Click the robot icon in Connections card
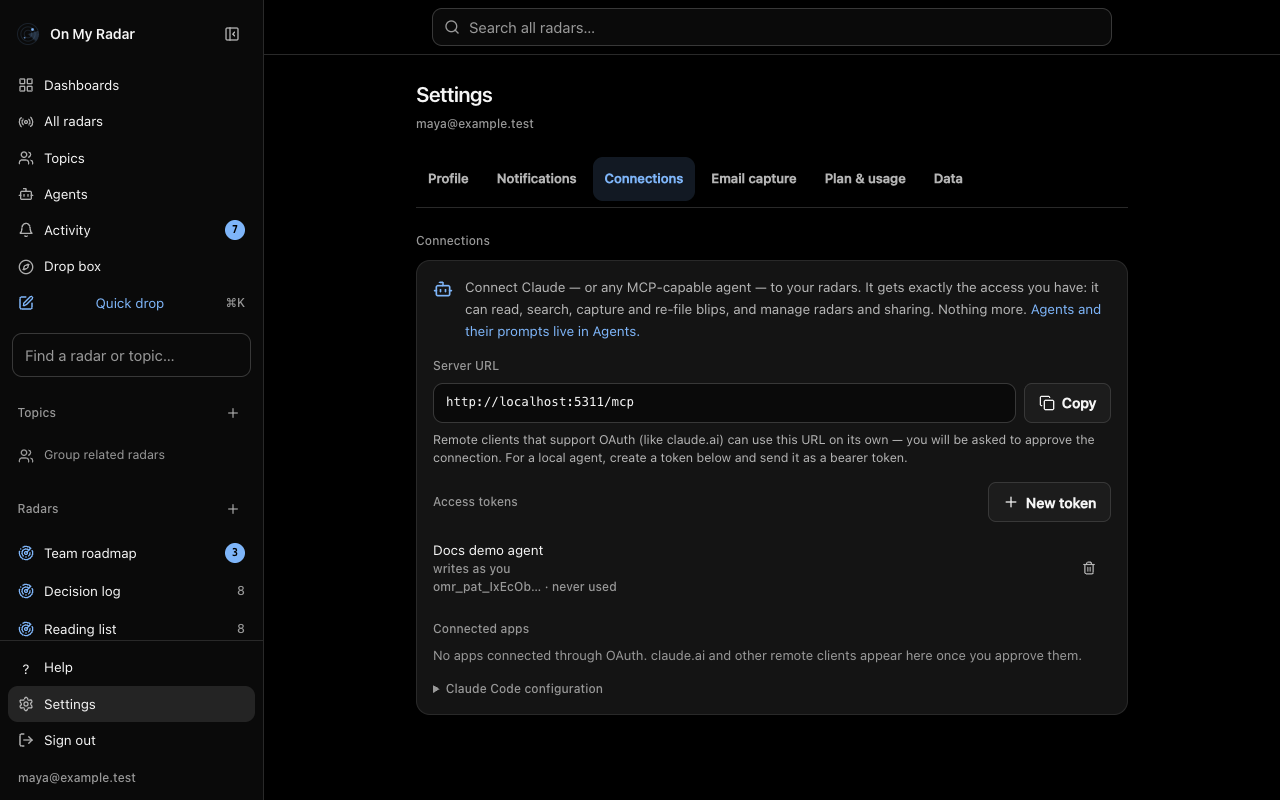 (443, 289)
